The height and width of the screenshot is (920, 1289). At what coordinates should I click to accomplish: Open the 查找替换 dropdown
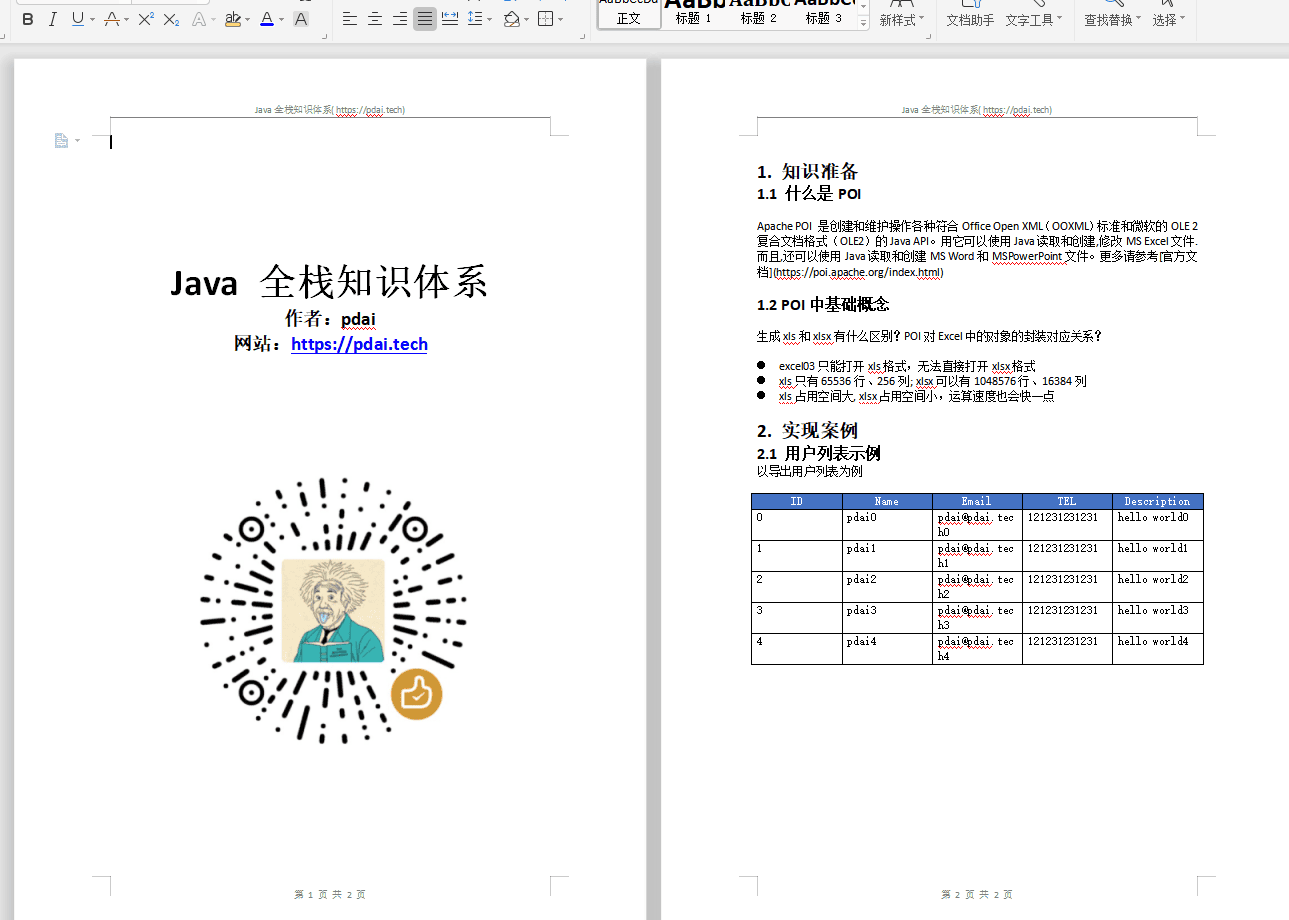(x=1139, y=20)
